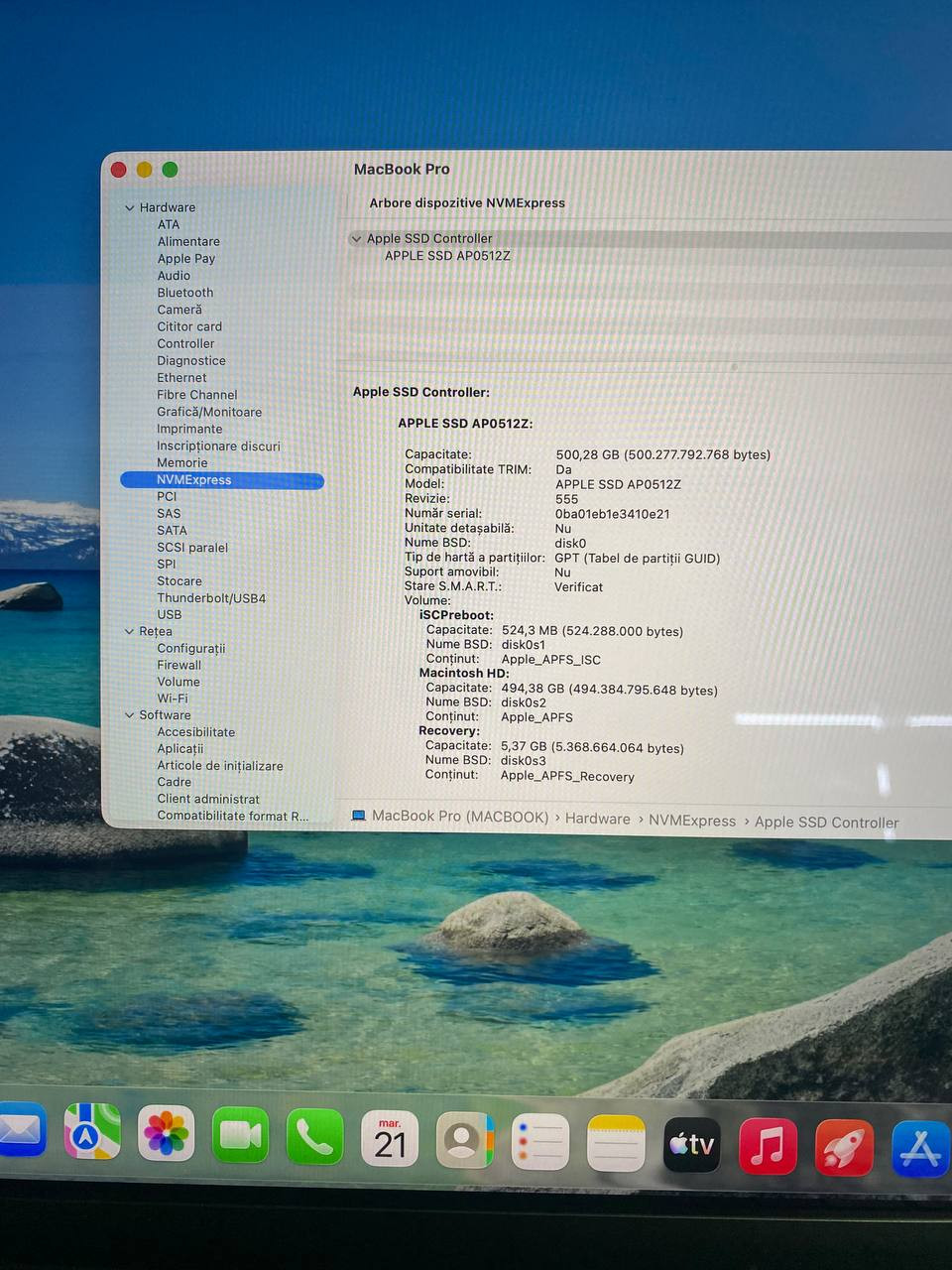Open the Notes app icon
952x1270 pixels.
tap(616, 1143)
